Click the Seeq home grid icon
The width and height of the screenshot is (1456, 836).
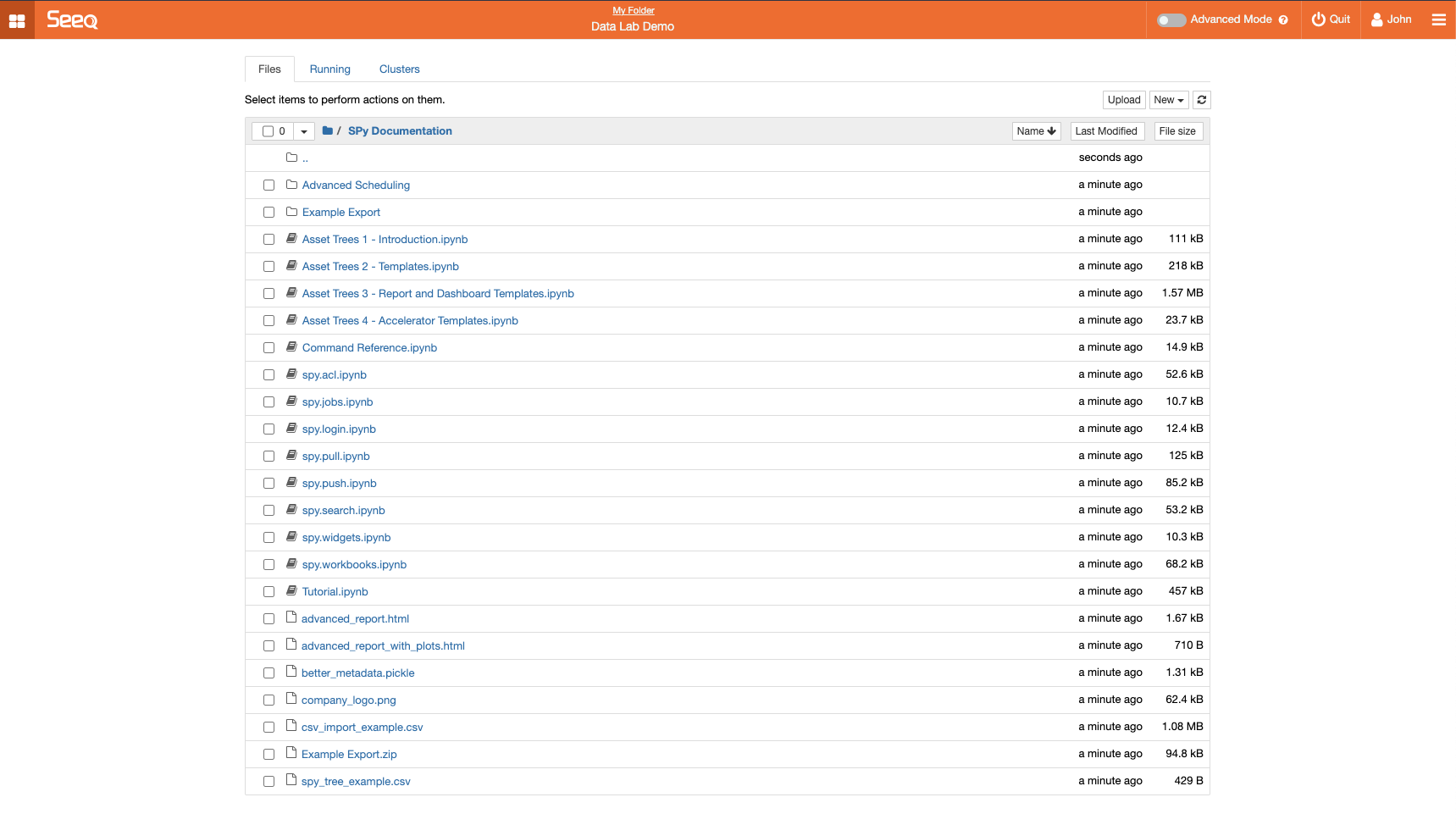click(17, 20)
